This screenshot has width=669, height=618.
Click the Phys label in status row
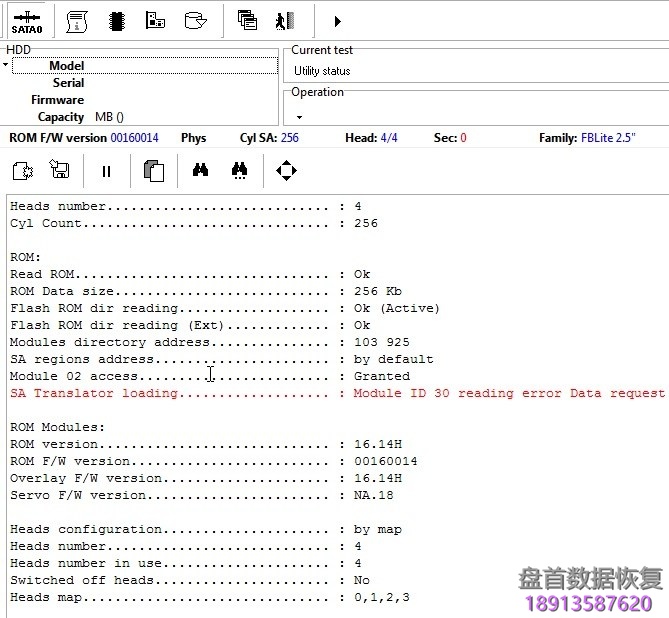click(x=193, y=138)
